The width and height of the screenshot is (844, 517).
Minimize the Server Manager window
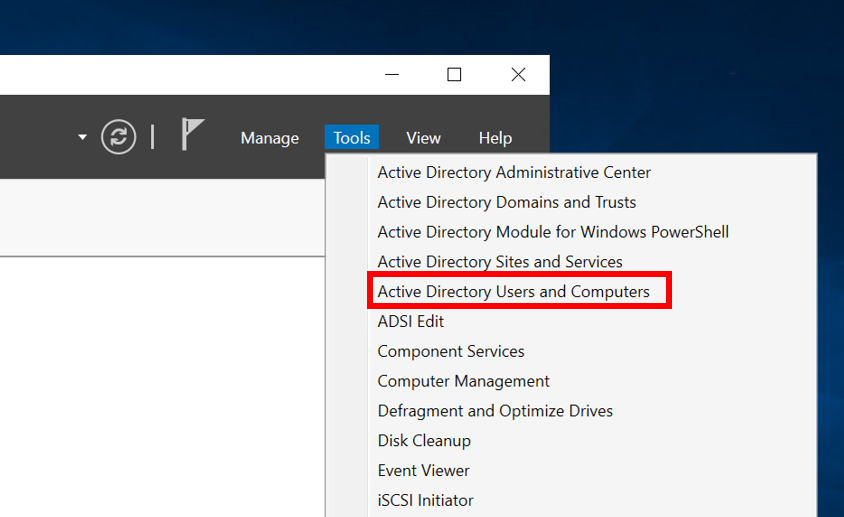[x=392, y=74]
